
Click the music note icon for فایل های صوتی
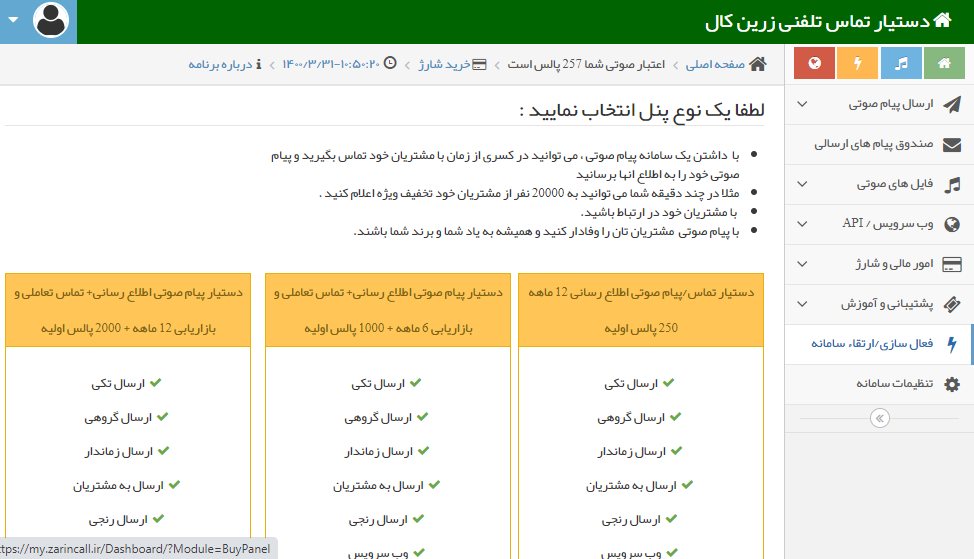coord(952,184)
